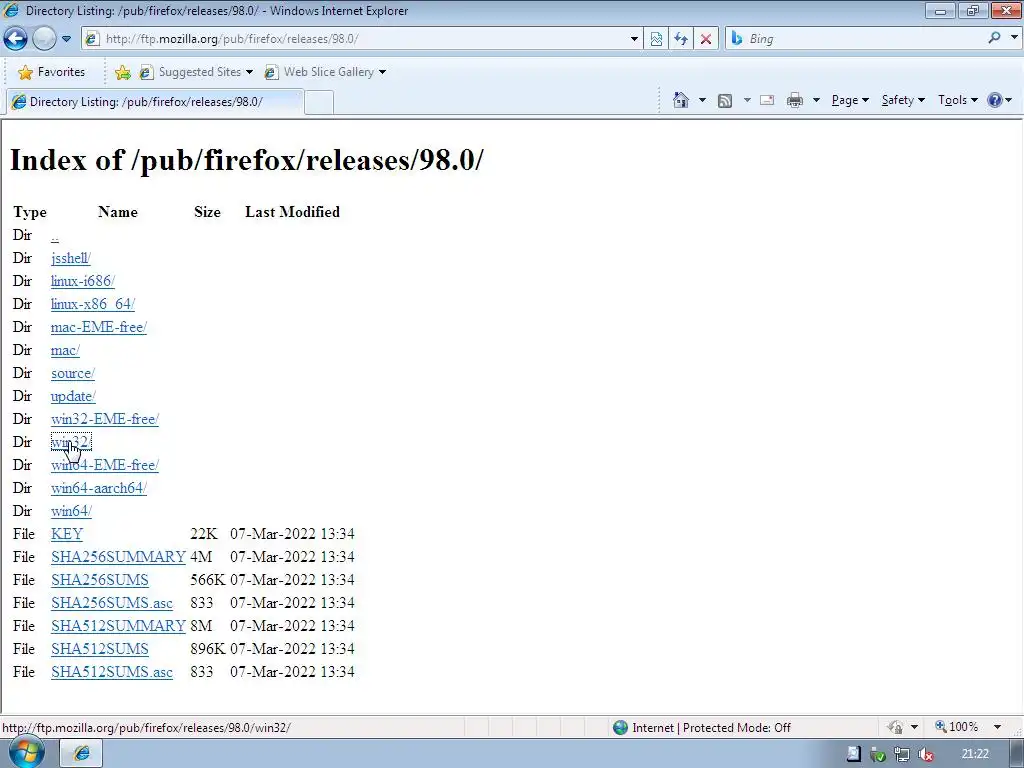
Task: Open the Windows Start orb
Action: [x=25, y=753]
